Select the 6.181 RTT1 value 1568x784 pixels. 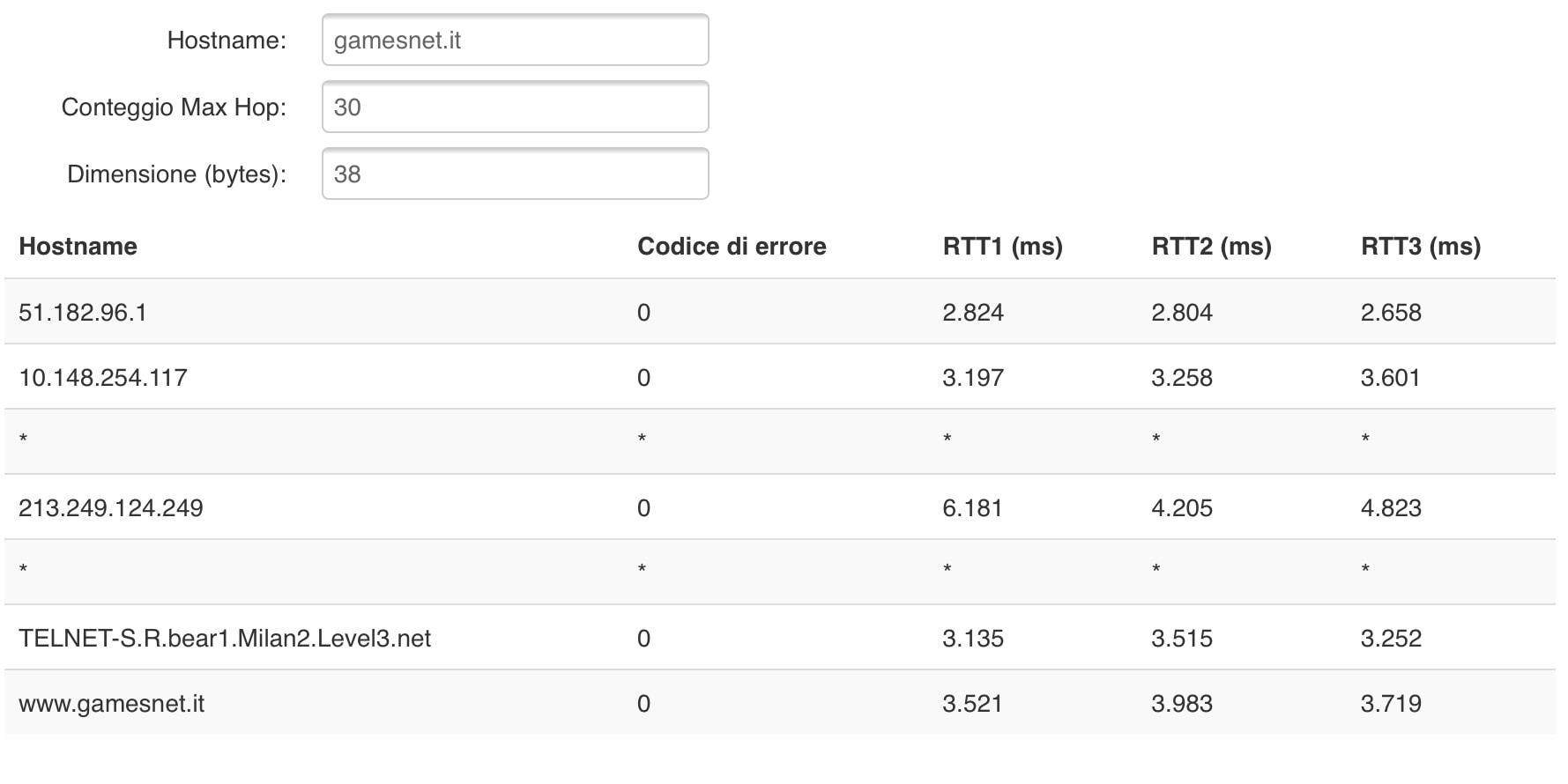(972, 508)
